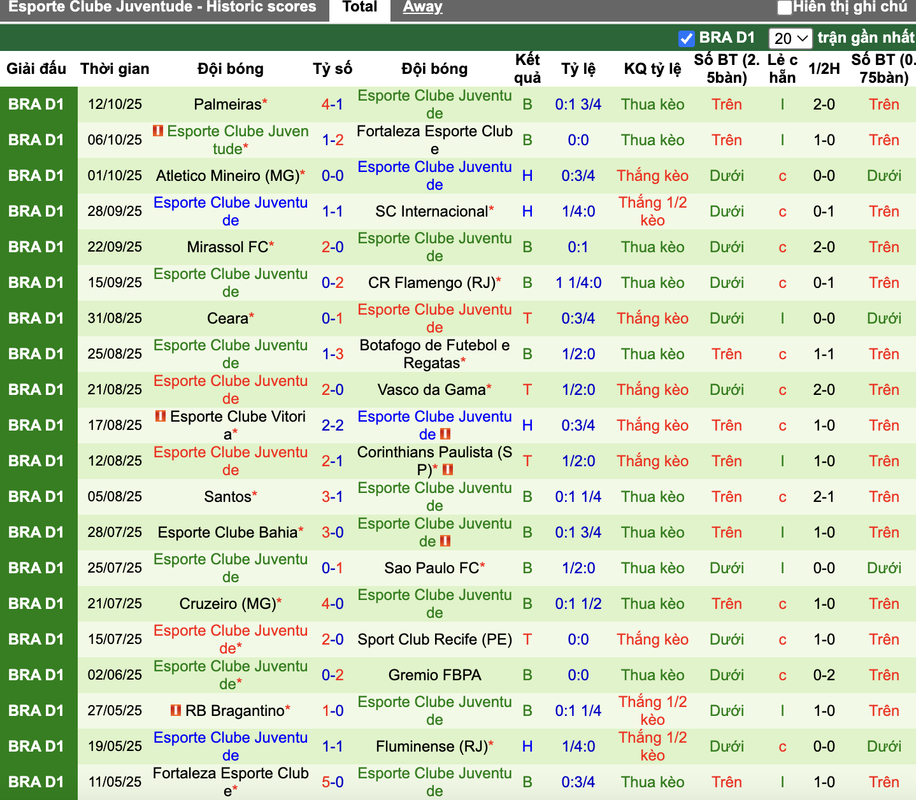
Task: Click the 5-0 score on 11/05/25
Action: [x=332, y=782]
